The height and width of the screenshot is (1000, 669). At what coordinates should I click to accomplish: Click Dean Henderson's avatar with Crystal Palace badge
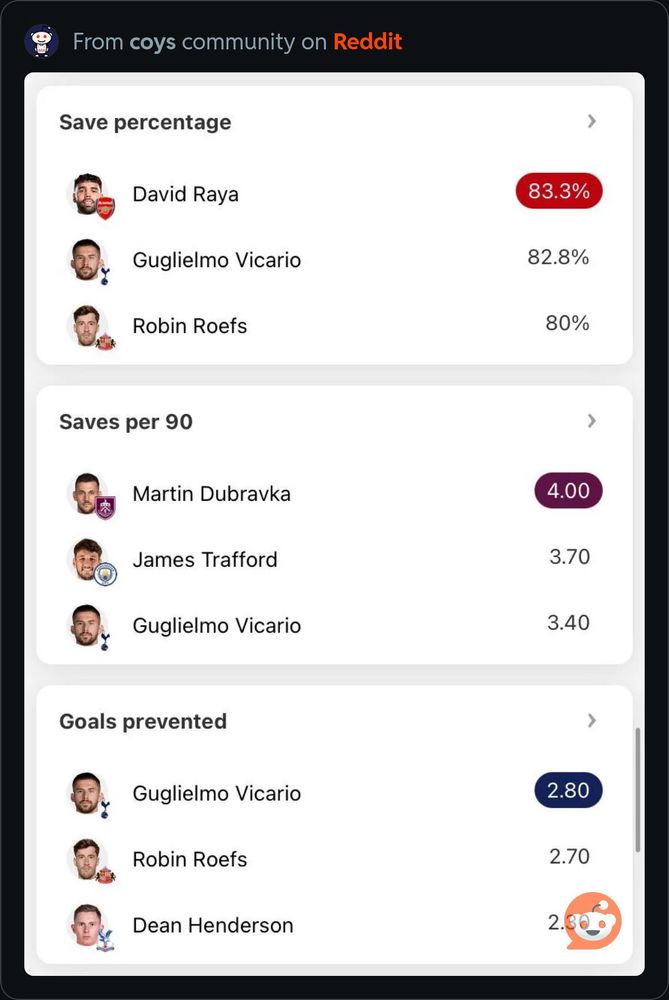(x=91, y=927)
